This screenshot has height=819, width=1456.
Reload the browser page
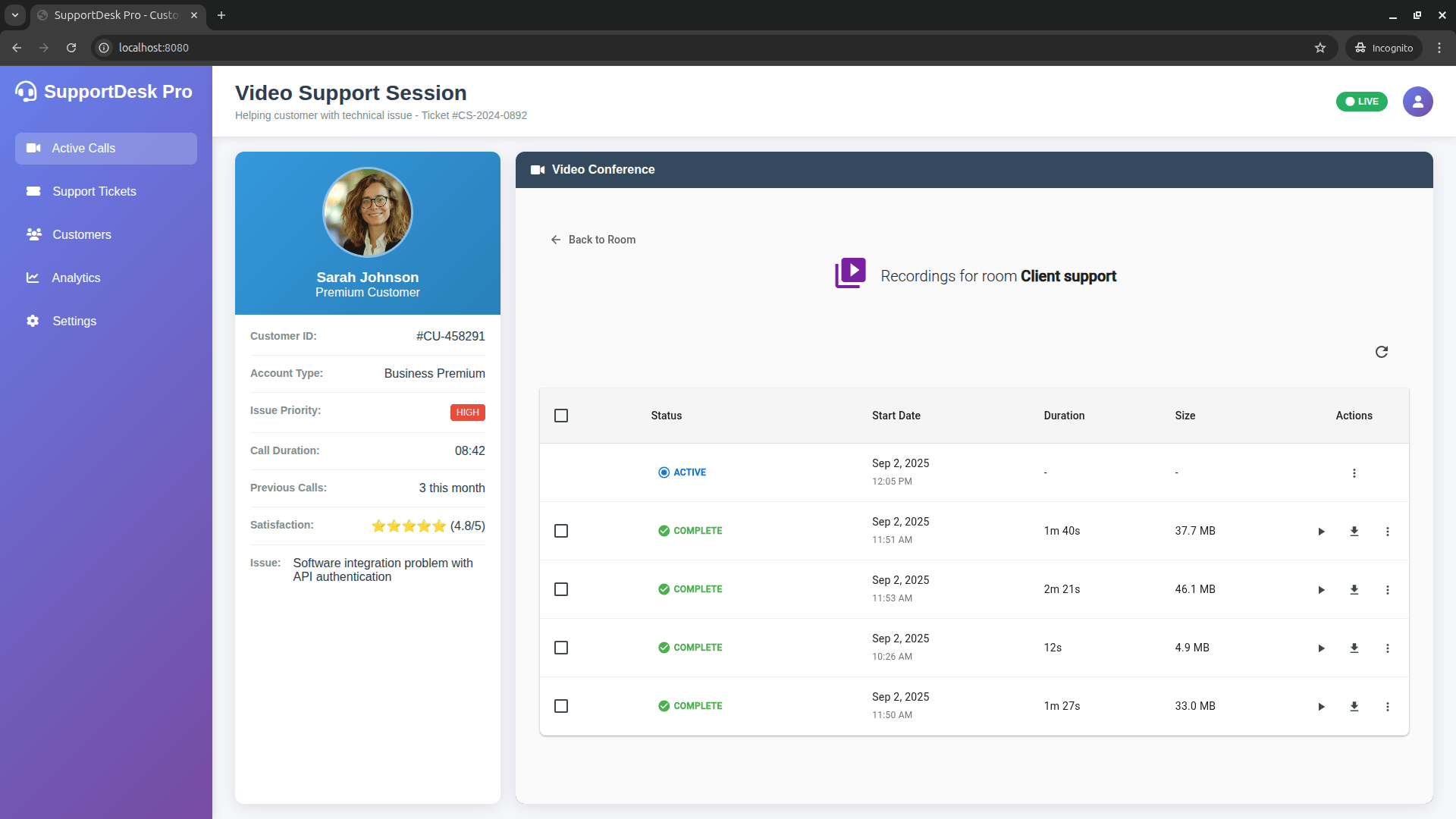click(x=71, y=48)
